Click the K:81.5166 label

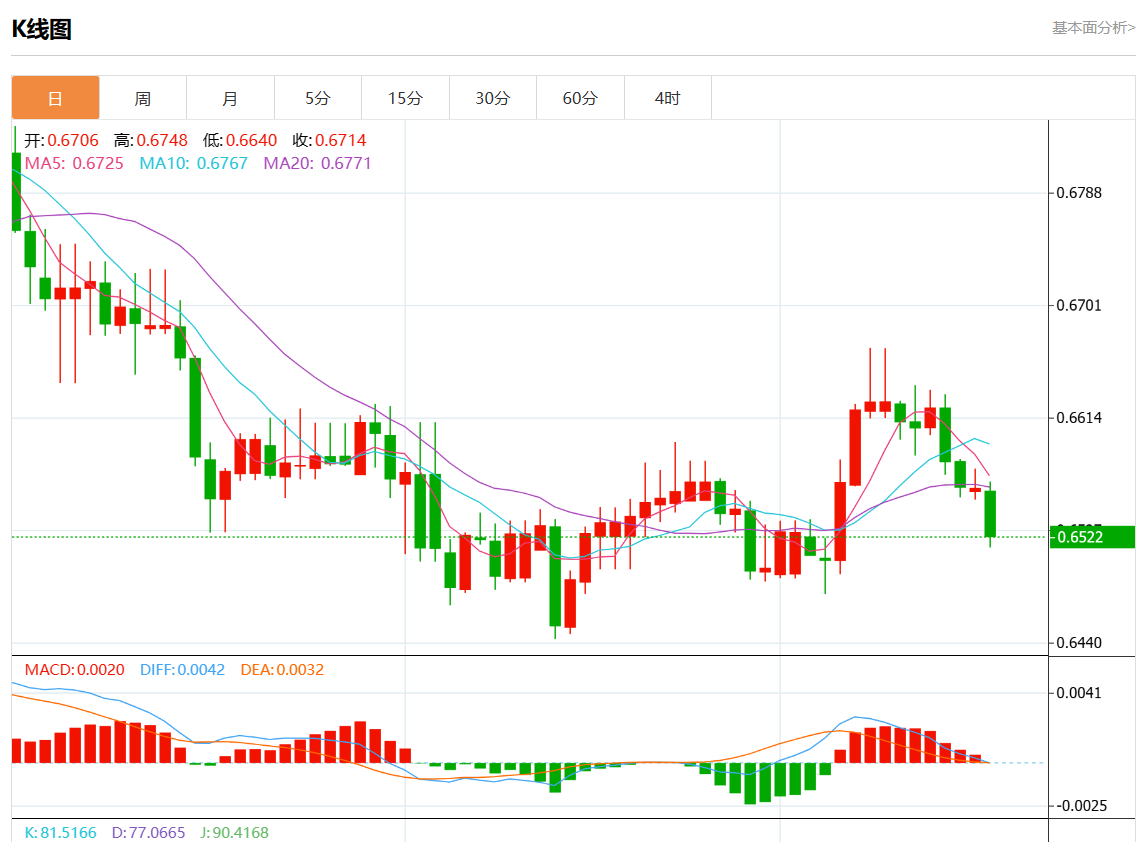tap(61, 832)
